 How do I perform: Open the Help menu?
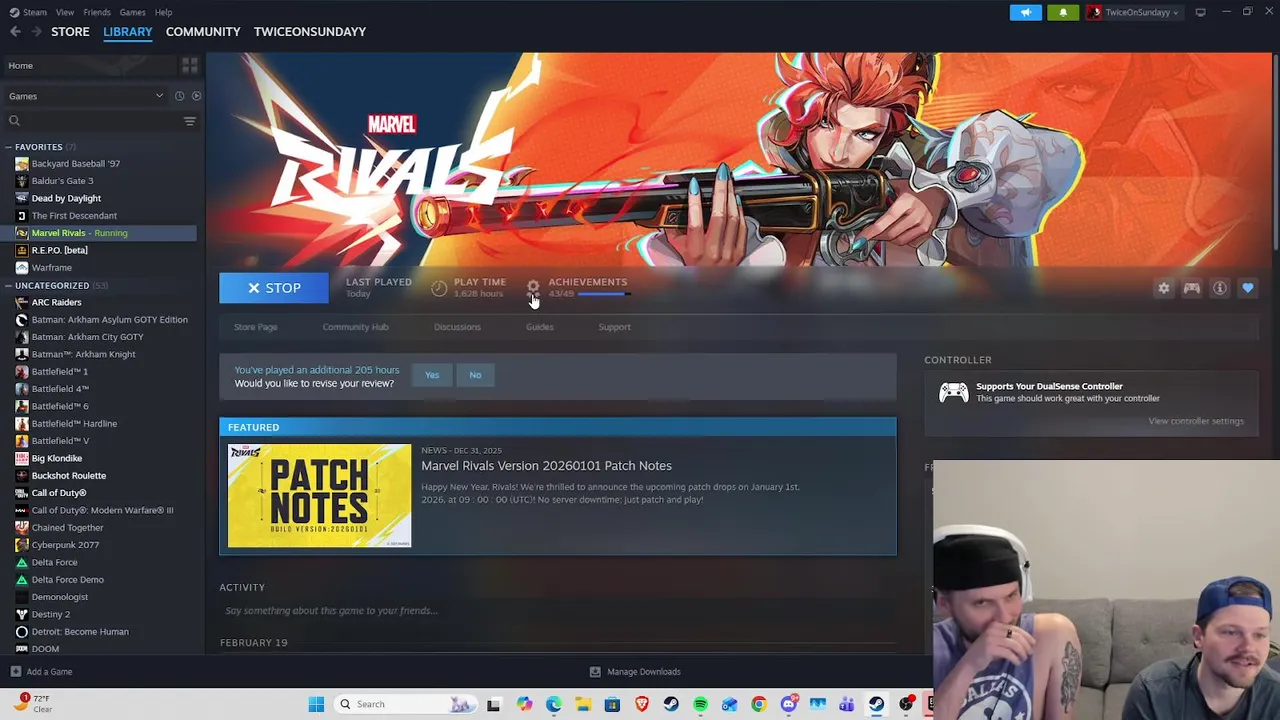click(x=163, y=12)
